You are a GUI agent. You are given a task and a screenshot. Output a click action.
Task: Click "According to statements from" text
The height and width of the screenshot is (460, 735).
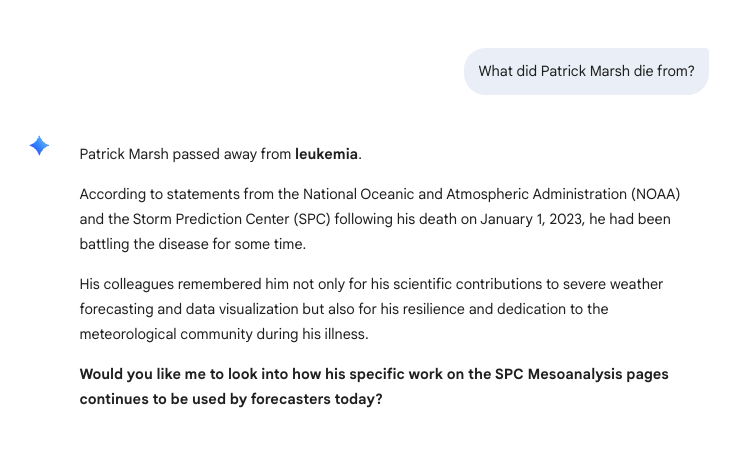pos(176,193)
